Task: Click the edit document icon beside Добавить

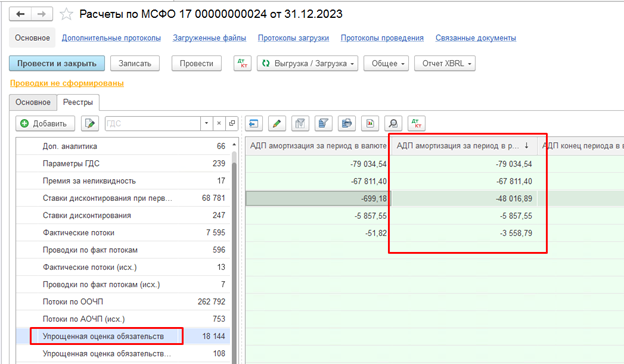Action: pos(90,124)
